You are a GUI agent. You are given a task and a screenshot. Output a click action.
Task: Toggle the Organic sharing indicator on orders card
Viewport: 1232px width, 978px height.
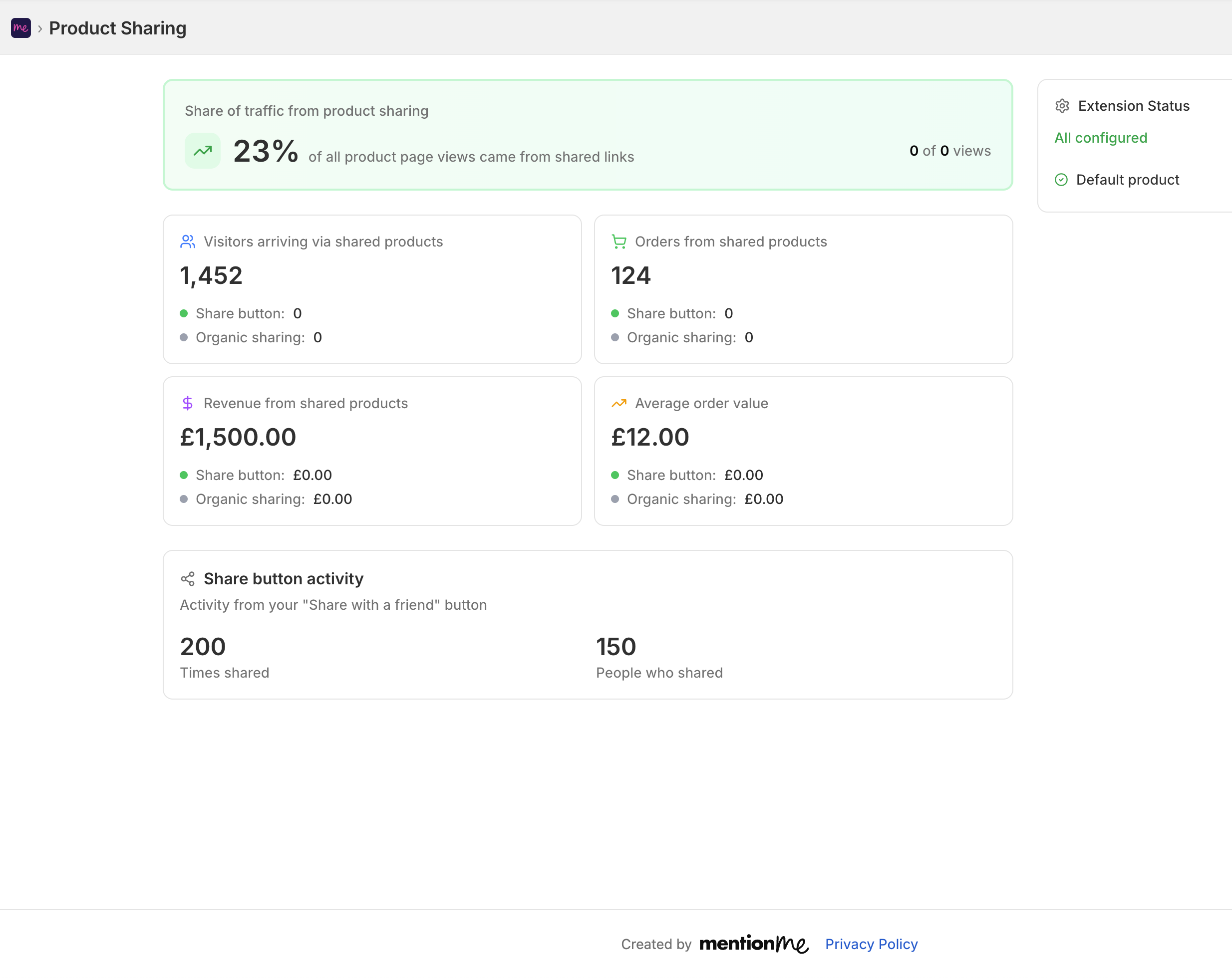[616, 337]
